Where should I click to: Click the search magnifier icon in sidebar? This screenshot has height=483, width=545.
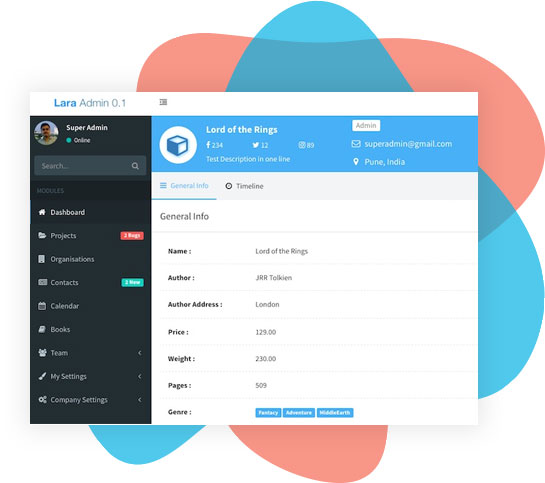(135, 166)
